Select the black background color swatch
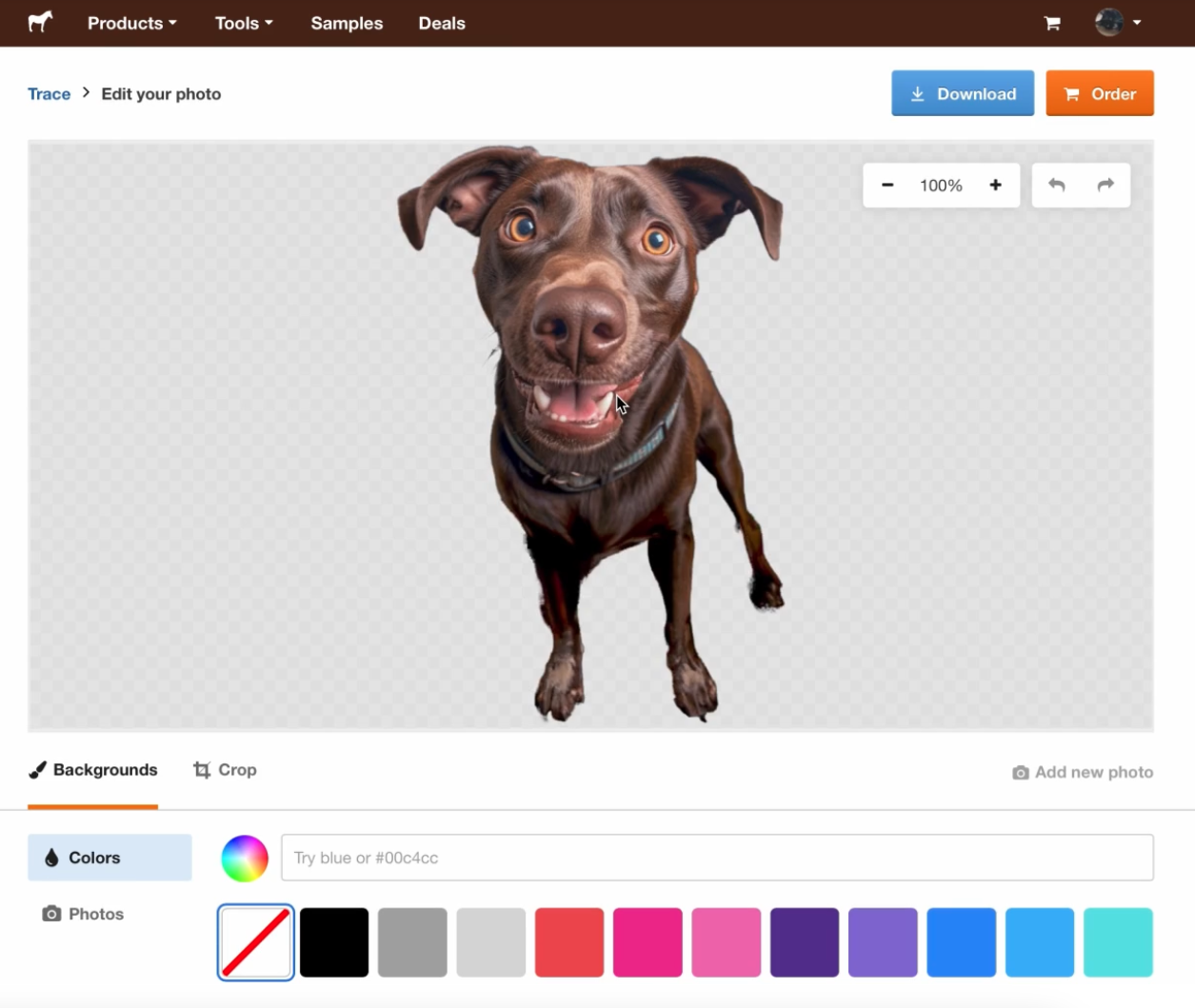Screen dimensions: 1195x1008 coord(333,941)
